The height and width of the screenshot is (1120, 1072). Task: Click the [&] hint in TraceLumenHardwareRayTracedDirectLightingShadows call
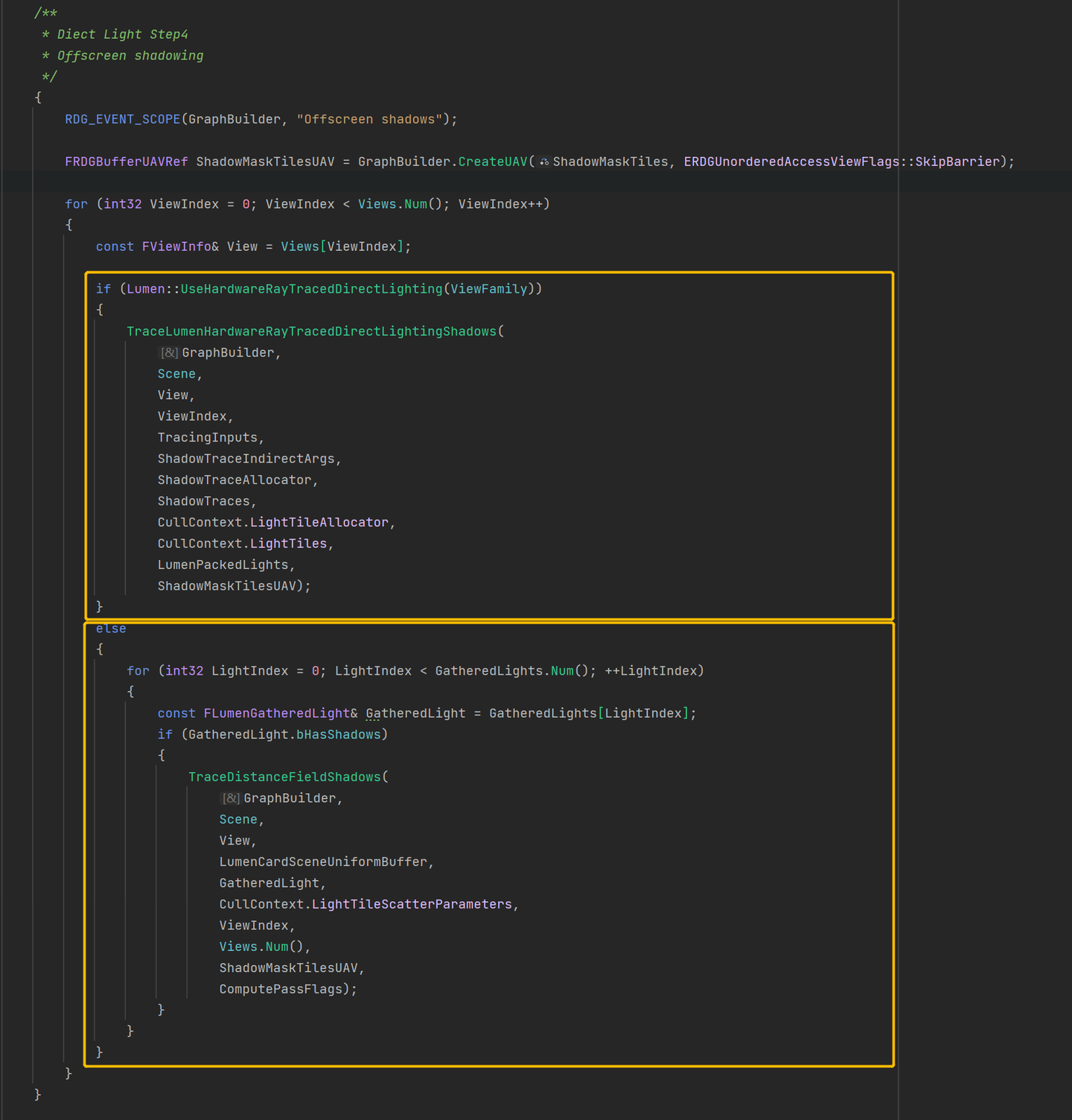click(x=169, y=353)
